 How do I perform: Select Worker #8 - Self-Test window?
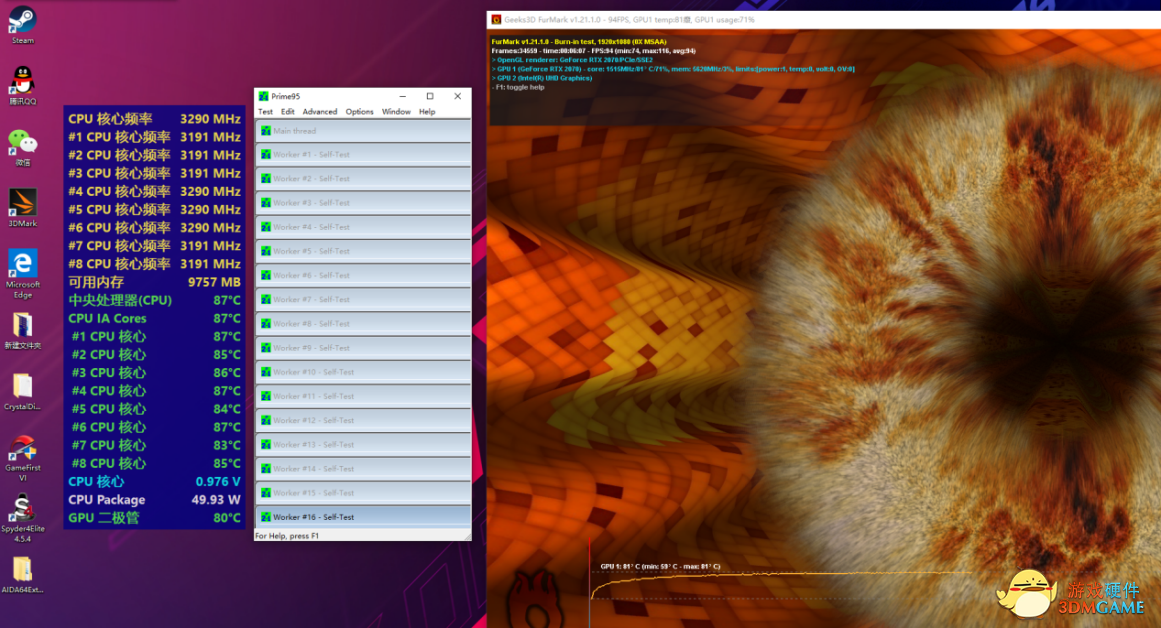tap(363, 324)
